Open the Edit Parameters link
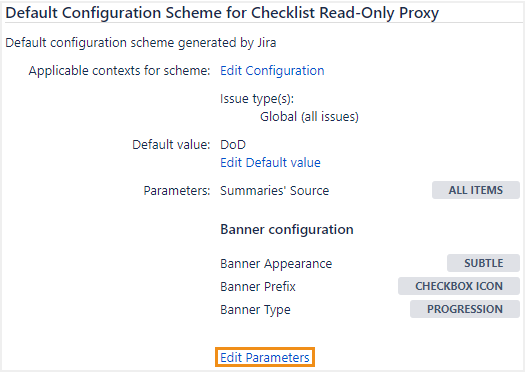The height and width of the screenshot is (372, 525). coord(265,357)
